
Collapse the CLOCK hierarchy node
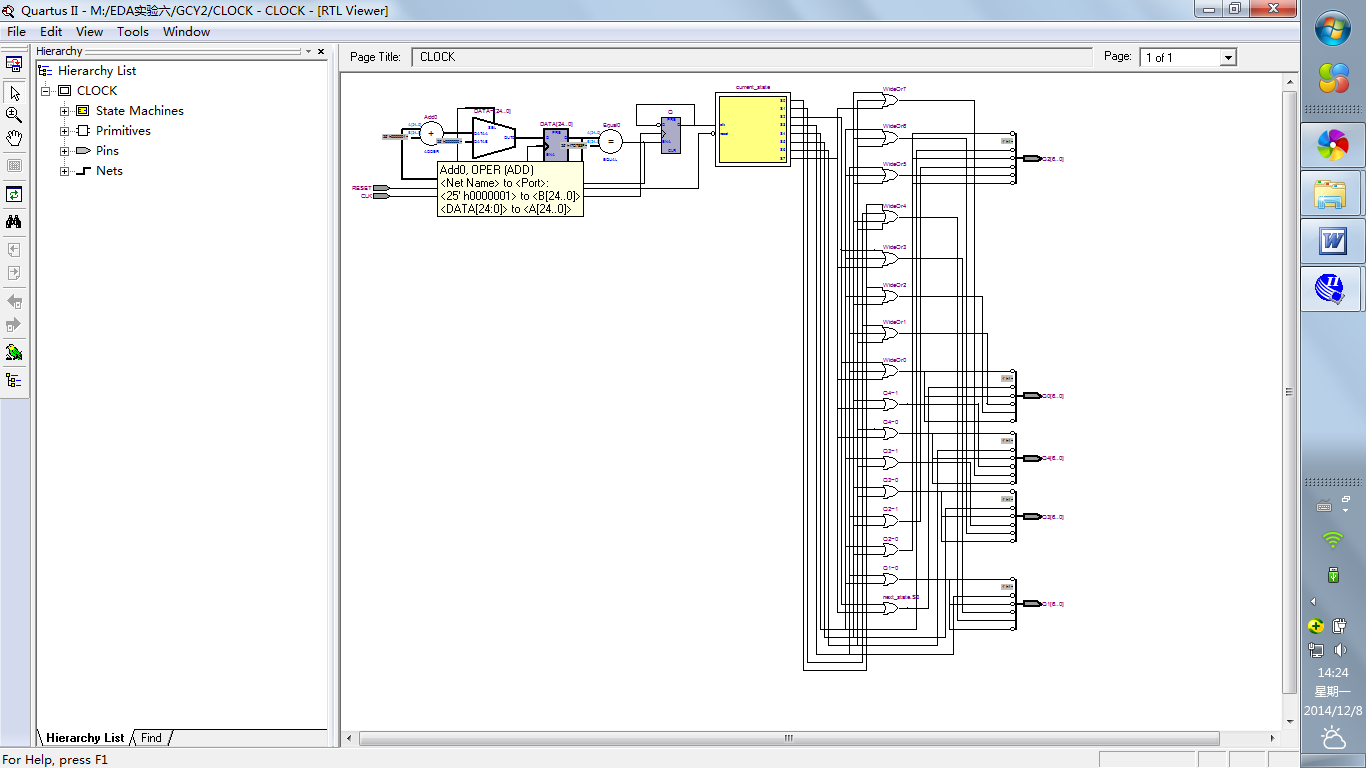(x=45, y=91)
